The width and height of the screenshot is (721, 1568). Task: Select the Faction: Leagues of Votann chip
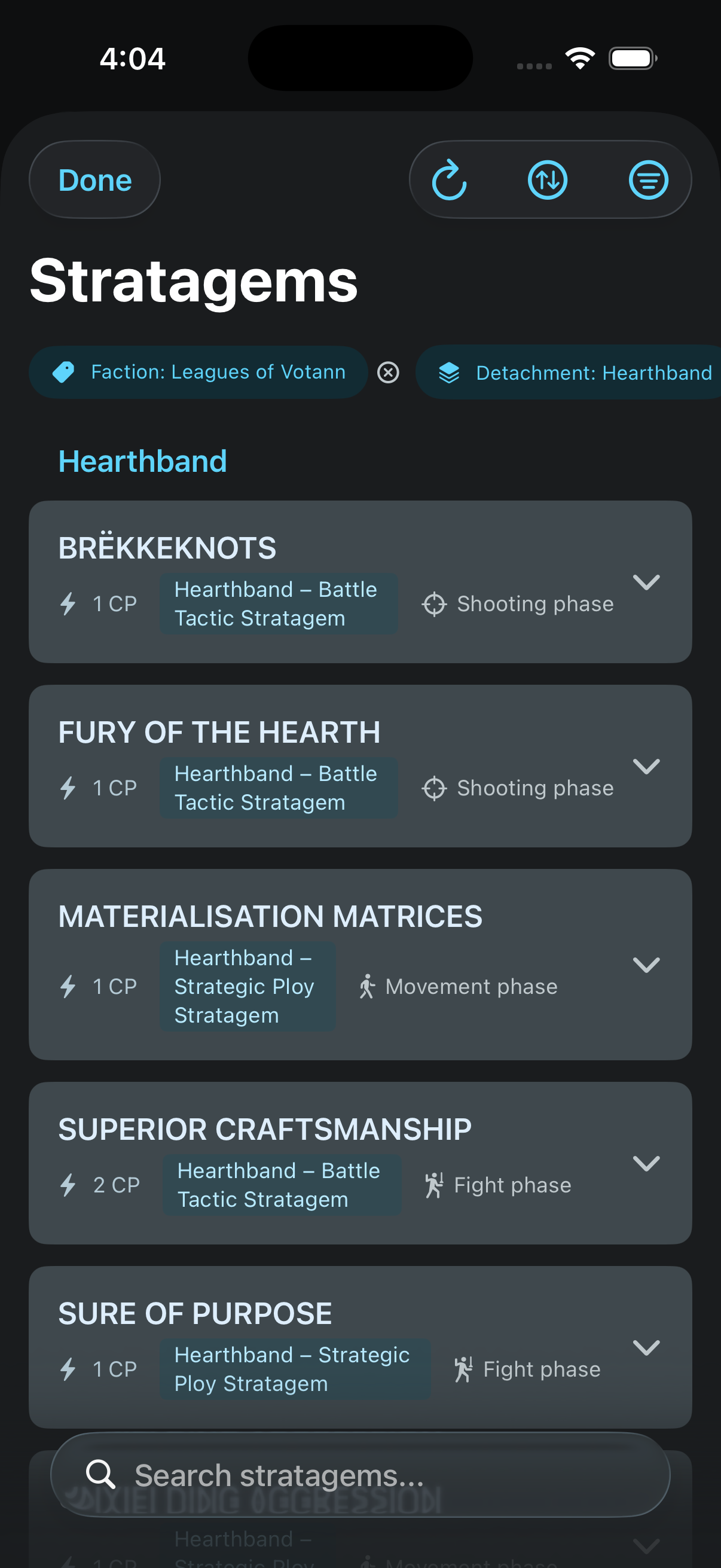tap(198, 372)
